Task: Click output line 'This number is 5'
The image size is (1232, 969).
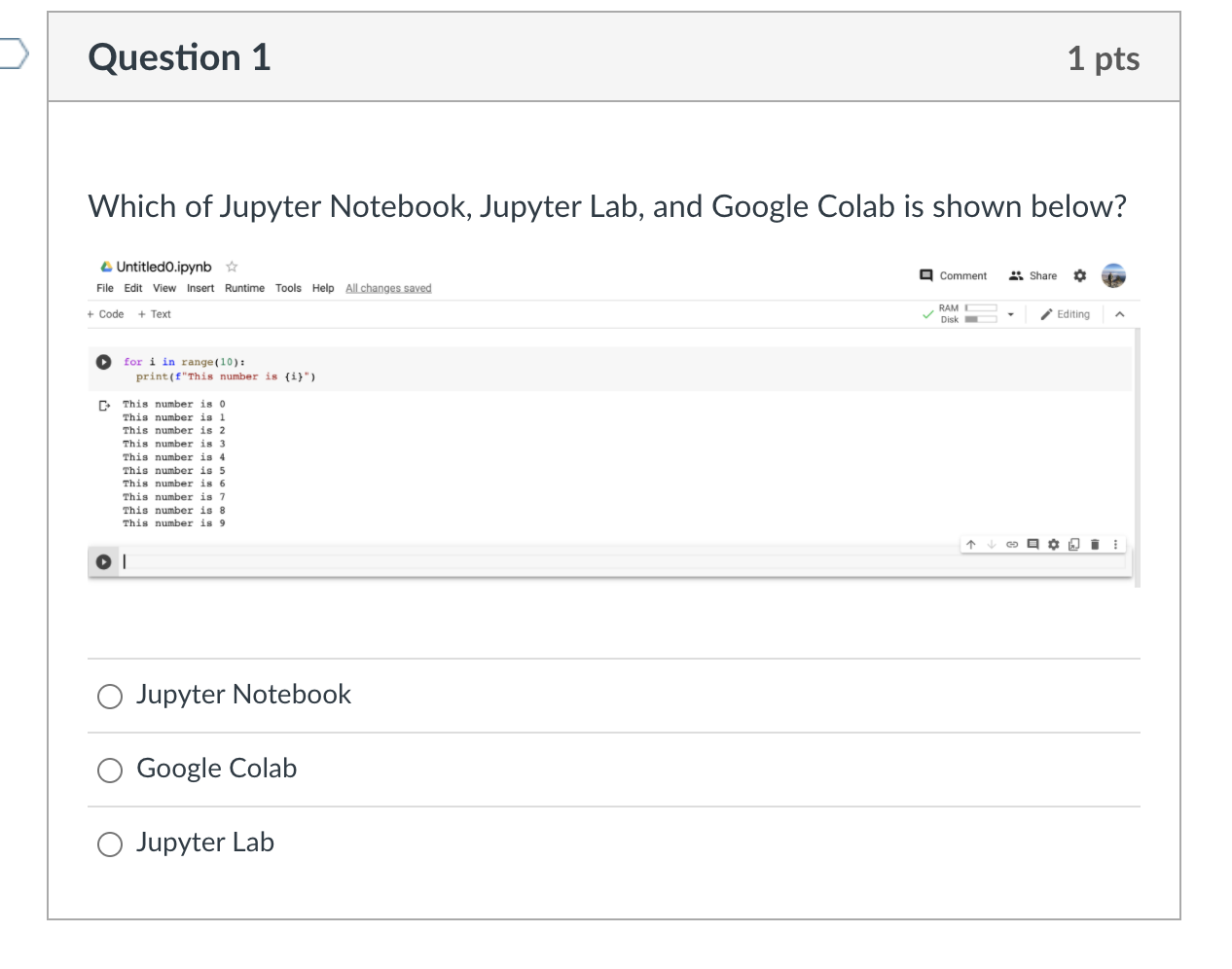Action: pos(174,471)
